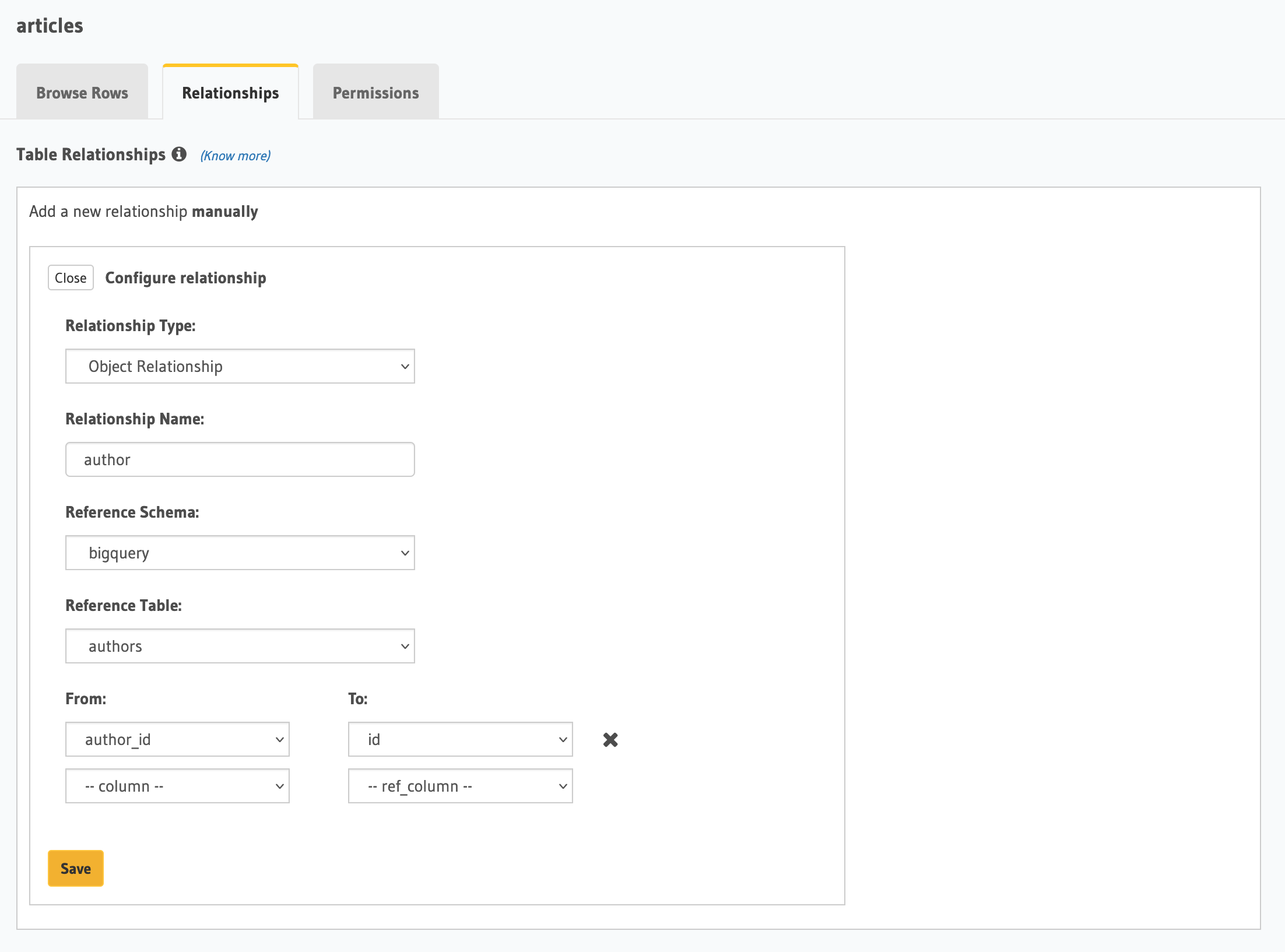Image resolution: width=1285 pixels, height=952 pixels.
Task: Open the Know more link
Action: pyautogui.click(x=236, y=156)
